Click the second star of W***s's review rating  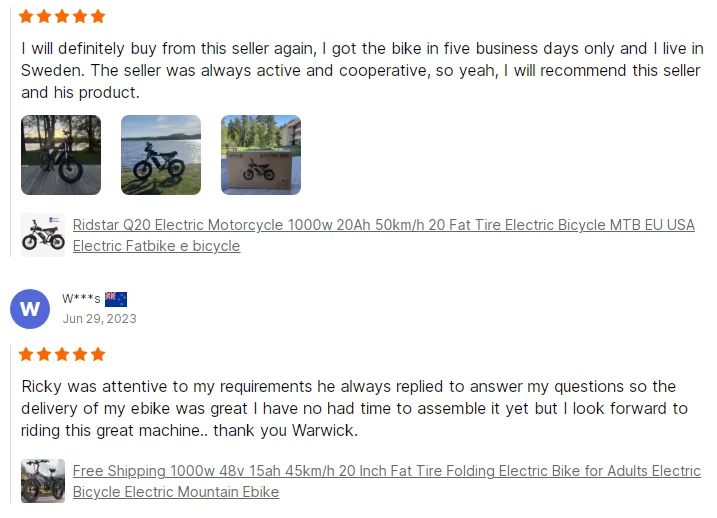[x=45, y=355]
